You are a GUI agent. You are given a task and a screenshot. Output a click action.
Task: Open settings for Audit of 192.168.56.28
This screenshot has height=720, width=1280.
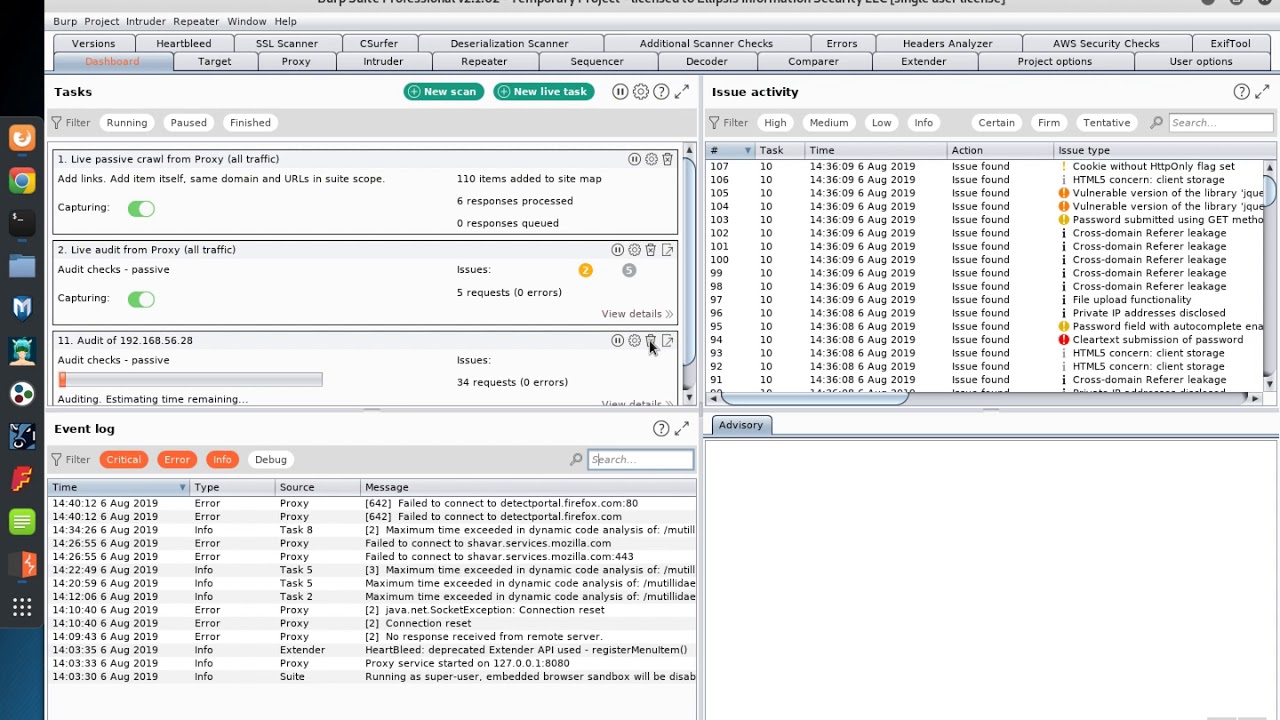(634, 341)
